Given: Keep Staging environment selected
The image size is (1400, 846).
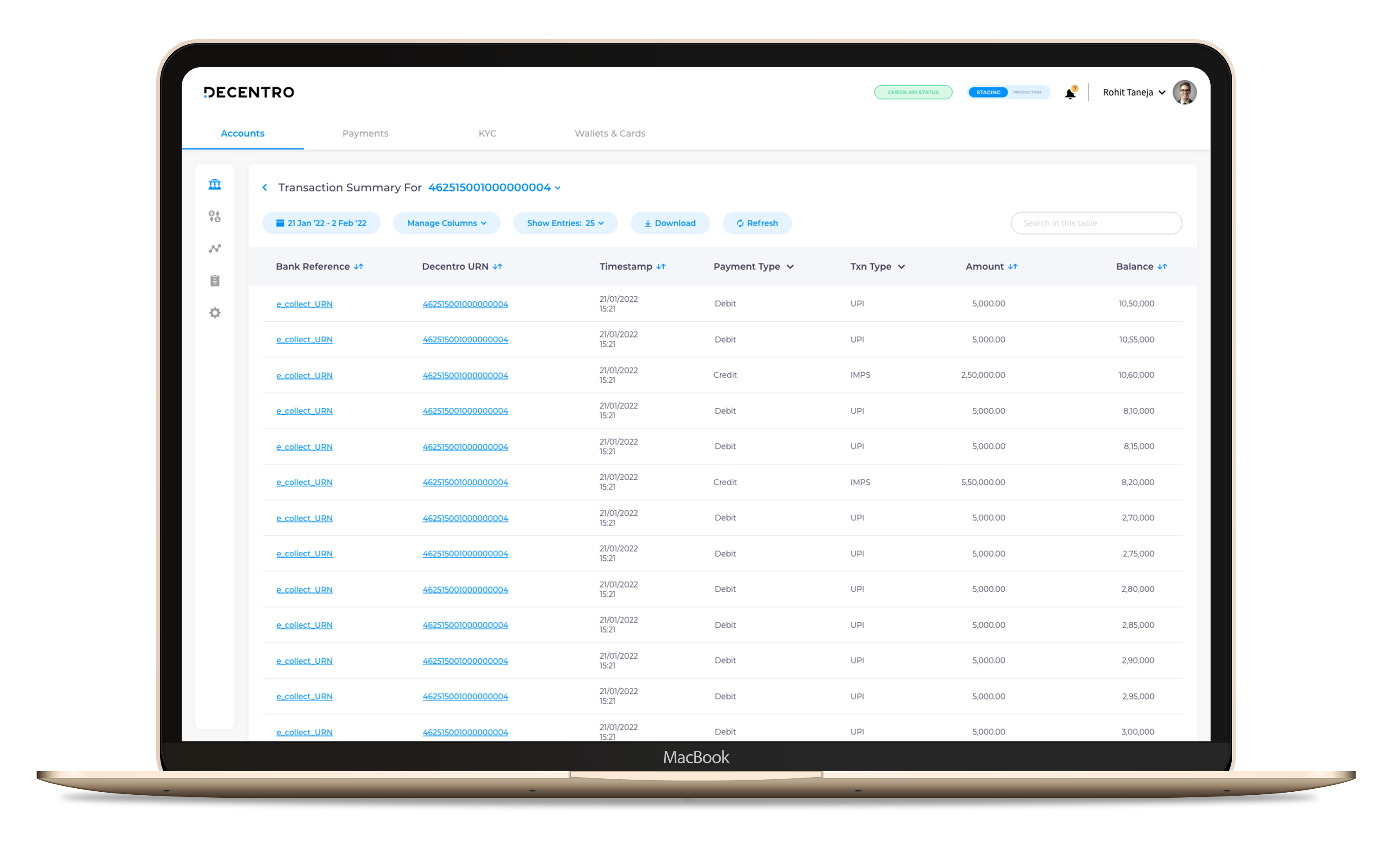Looking at the screenshot, I should click(988, 92).
